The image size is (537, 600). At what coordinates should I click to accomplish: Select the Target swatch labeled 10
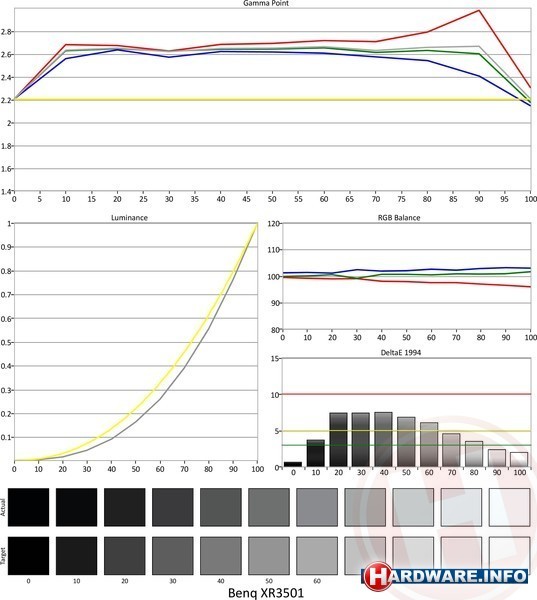point(77,556)
